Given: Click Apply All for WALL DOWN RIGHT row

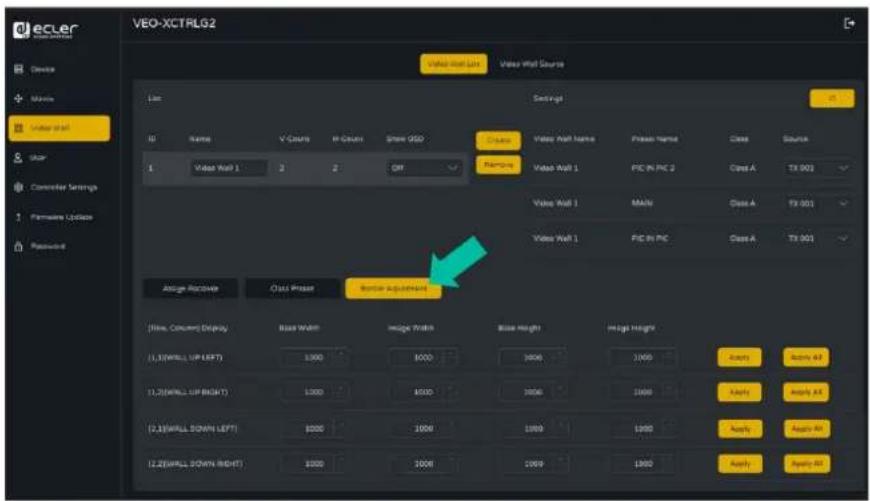Looking at the screenshot, I should coord(807,464).
